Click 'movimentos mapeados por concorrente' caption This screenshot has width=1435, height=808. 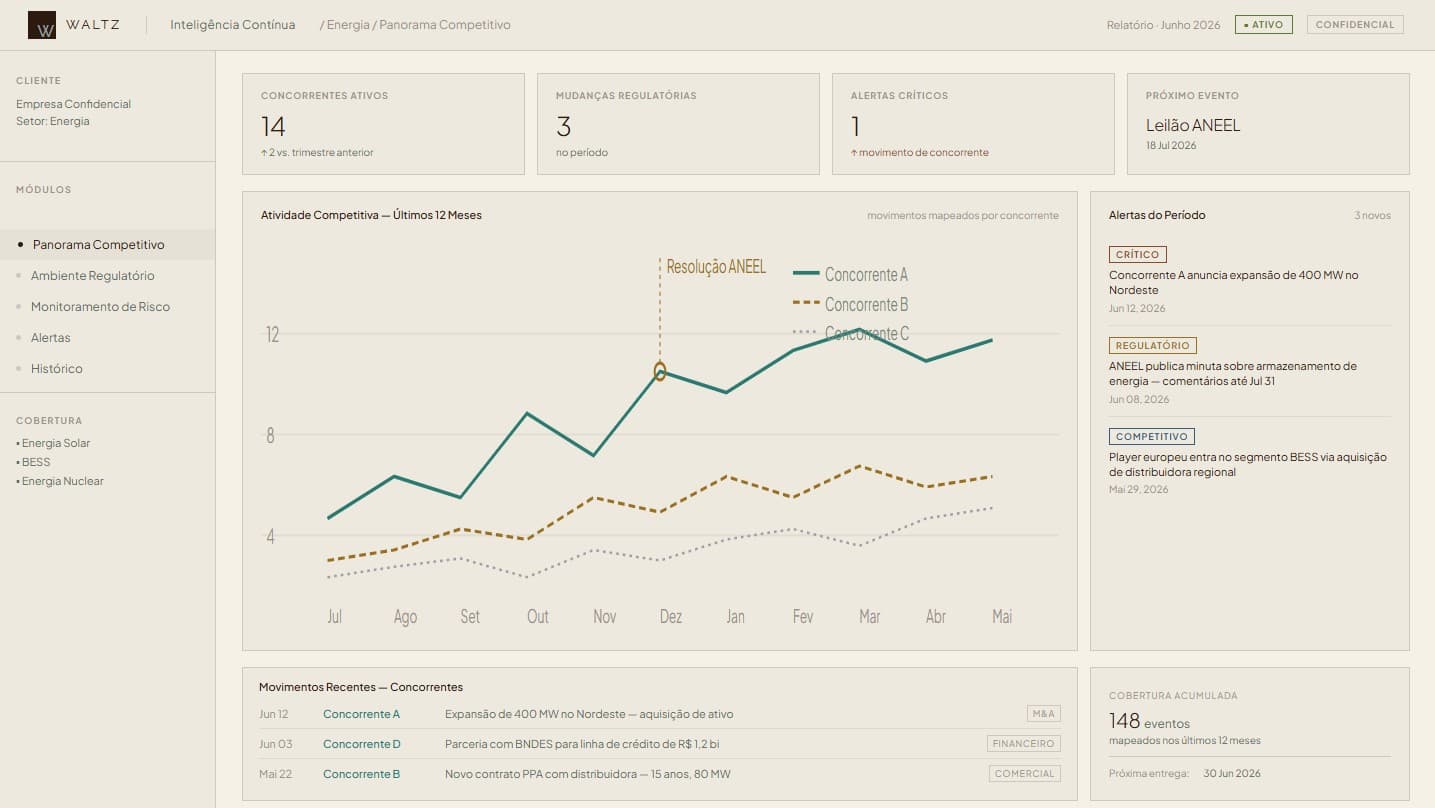(963, 216)
